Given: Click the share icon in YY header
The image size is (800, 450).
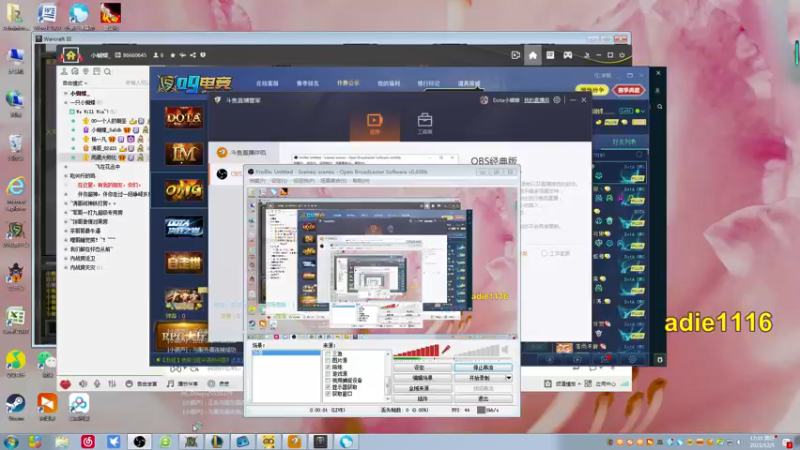Looking at the screenshot, I should coord(193,55).
